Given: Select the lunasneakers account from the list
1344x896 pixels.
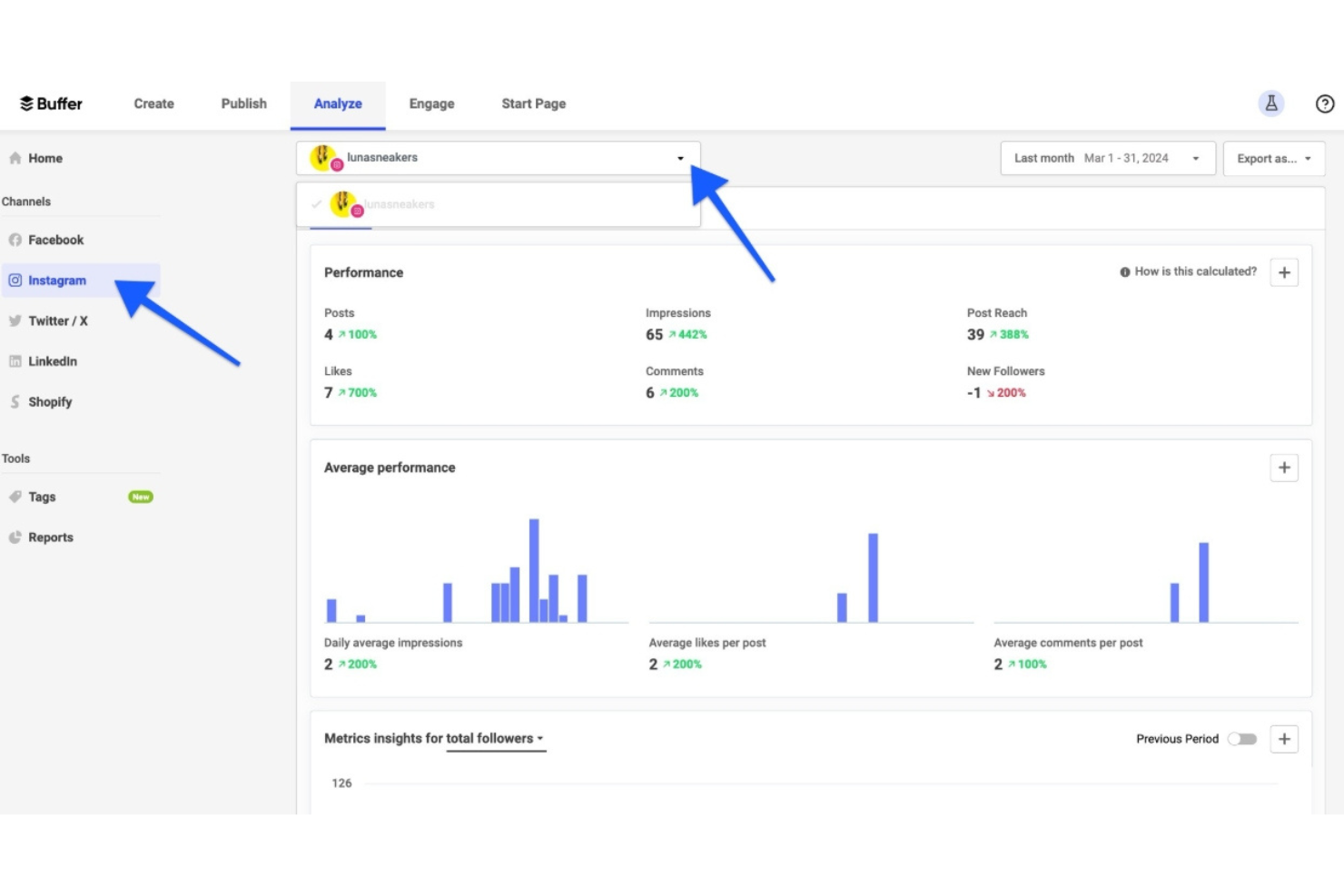Looking at the screenshot, I should [400, 203].
